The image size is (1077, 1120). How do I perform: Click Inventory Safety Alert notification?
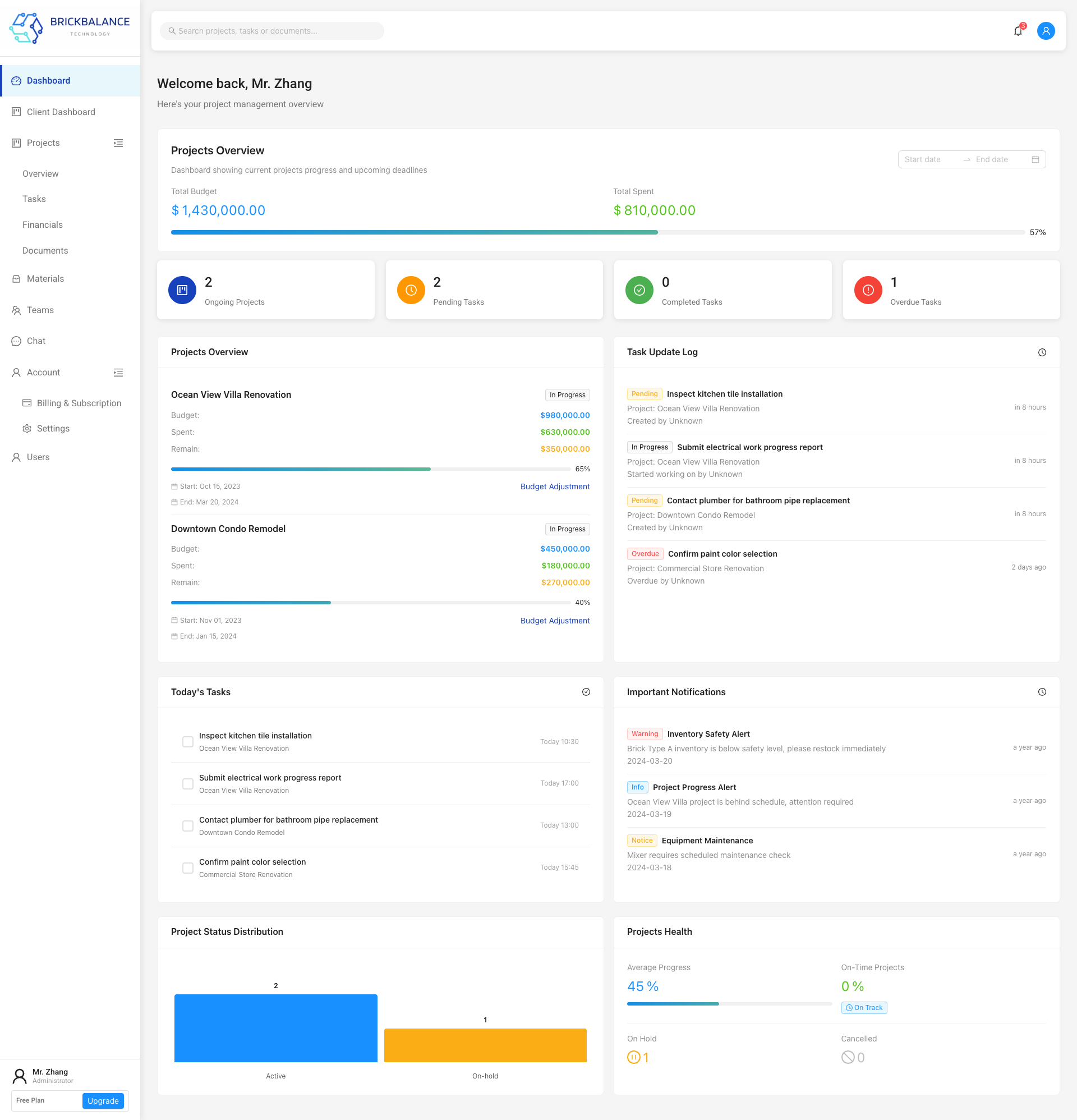pyautogui.click(x=836, y=747)
